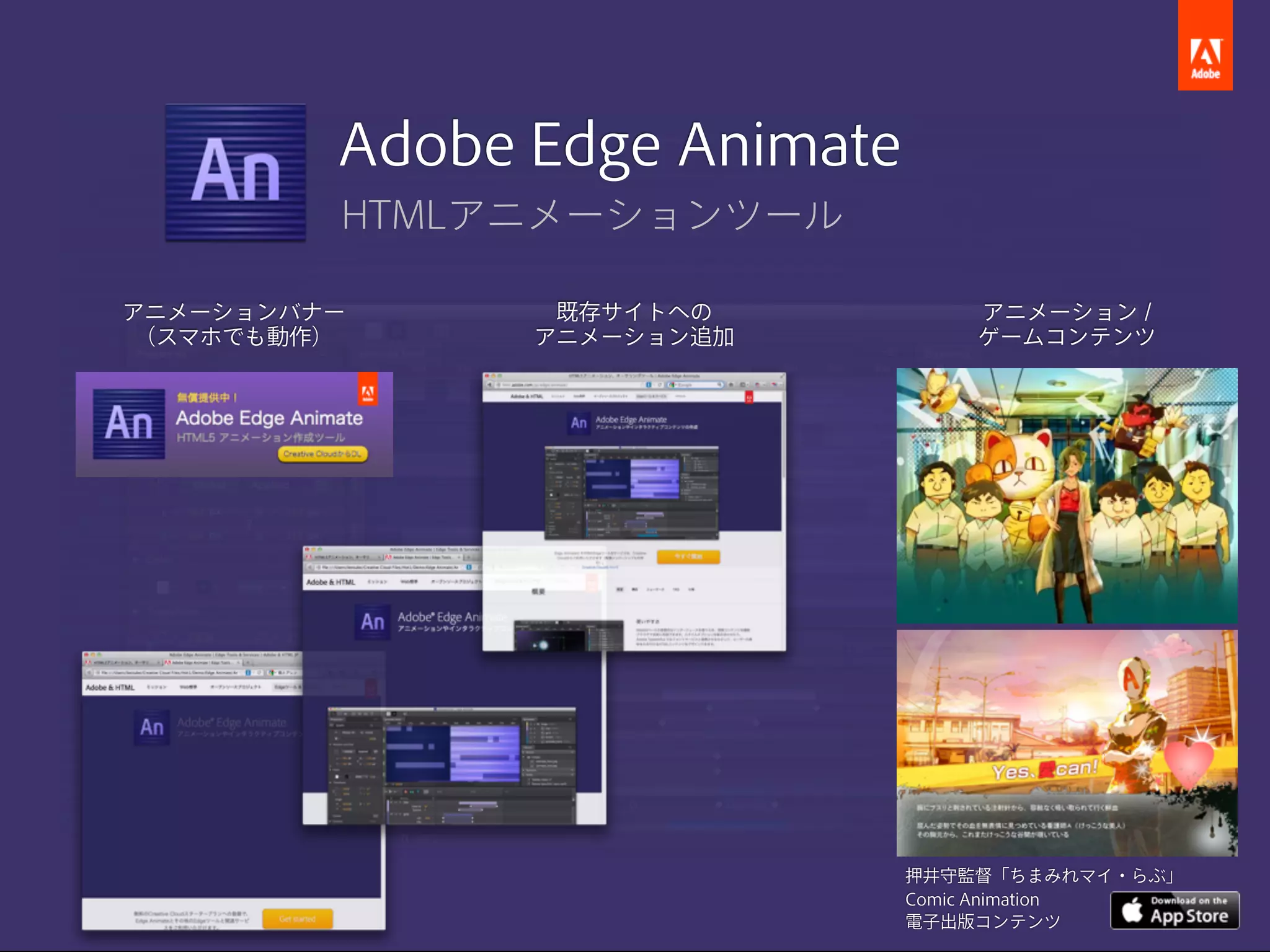Screen dimensions: 1270x952
Task: Select second tab in bottom-left browser window
Action: [x=202, y=663]
